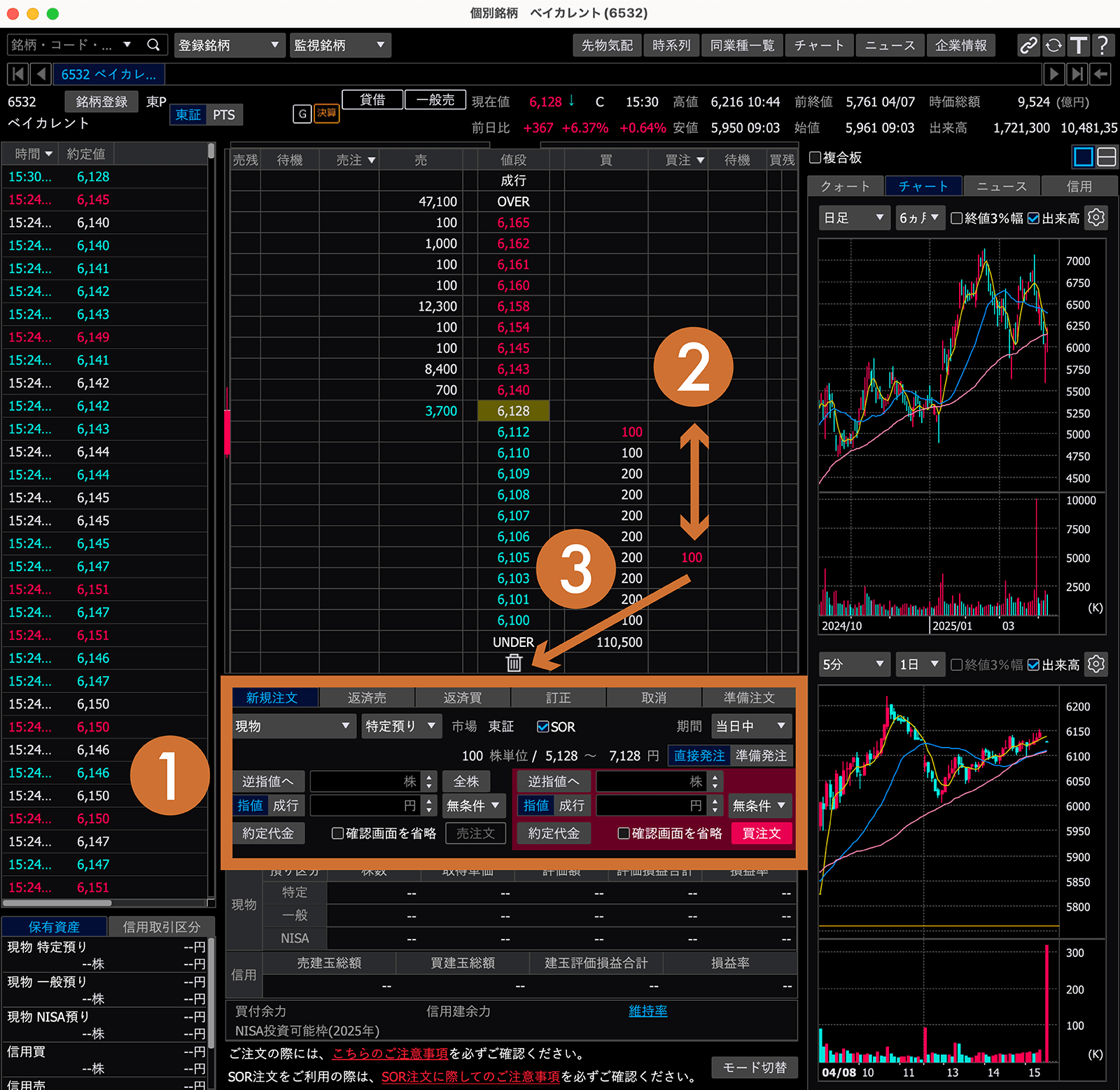1120x1090 pixels.
Task: Click 維持率 link
Action: (647, 1011)
